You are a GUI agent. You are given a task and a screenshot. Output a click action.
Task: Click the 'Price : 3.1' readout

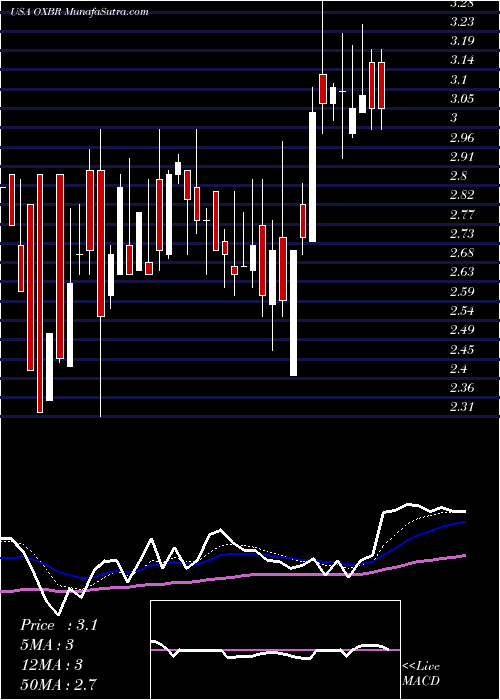pos(58,625)
